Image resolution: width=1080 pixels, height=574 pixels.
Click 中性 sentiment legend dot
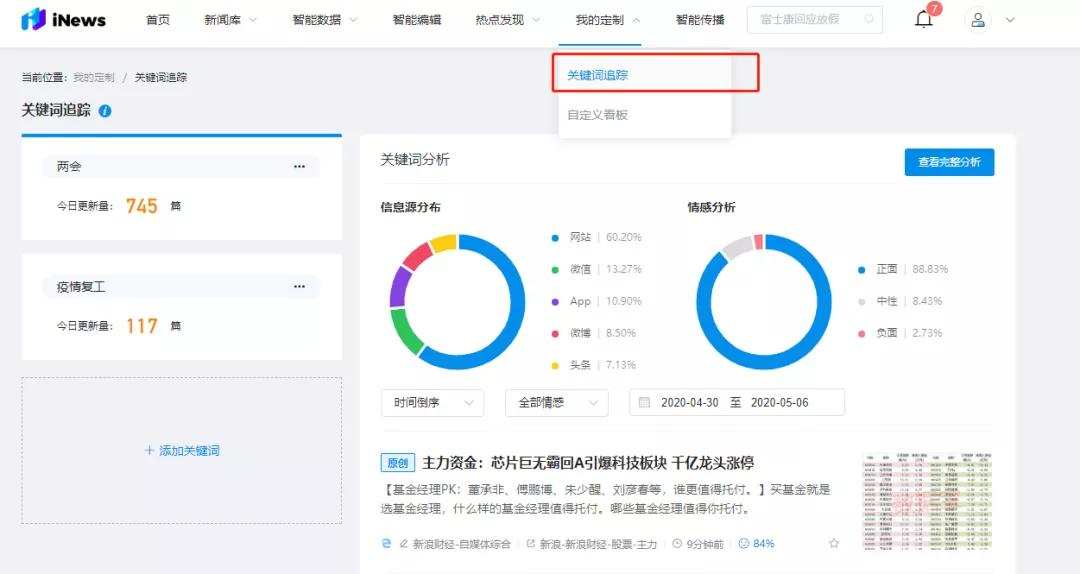(861, 302)
